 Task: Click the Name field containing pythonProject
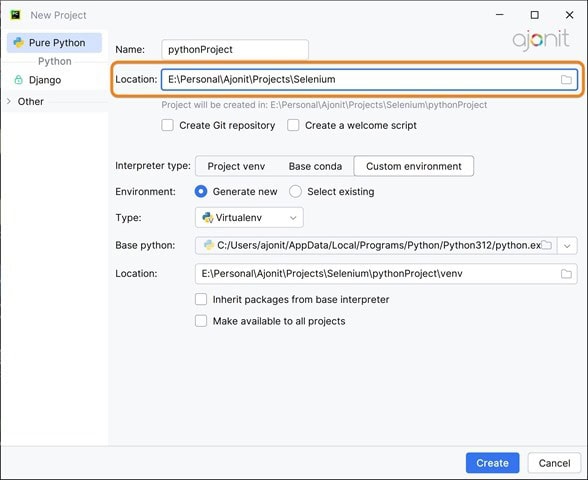tap(235, 50)
